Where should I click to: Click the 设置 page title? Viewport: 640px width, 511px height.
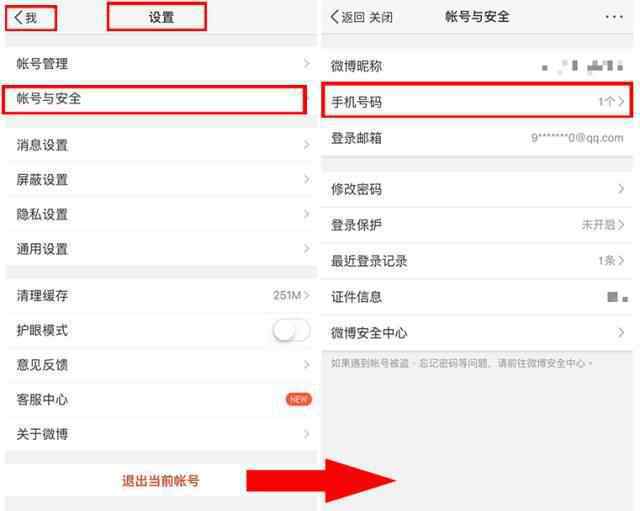[161, 18]
